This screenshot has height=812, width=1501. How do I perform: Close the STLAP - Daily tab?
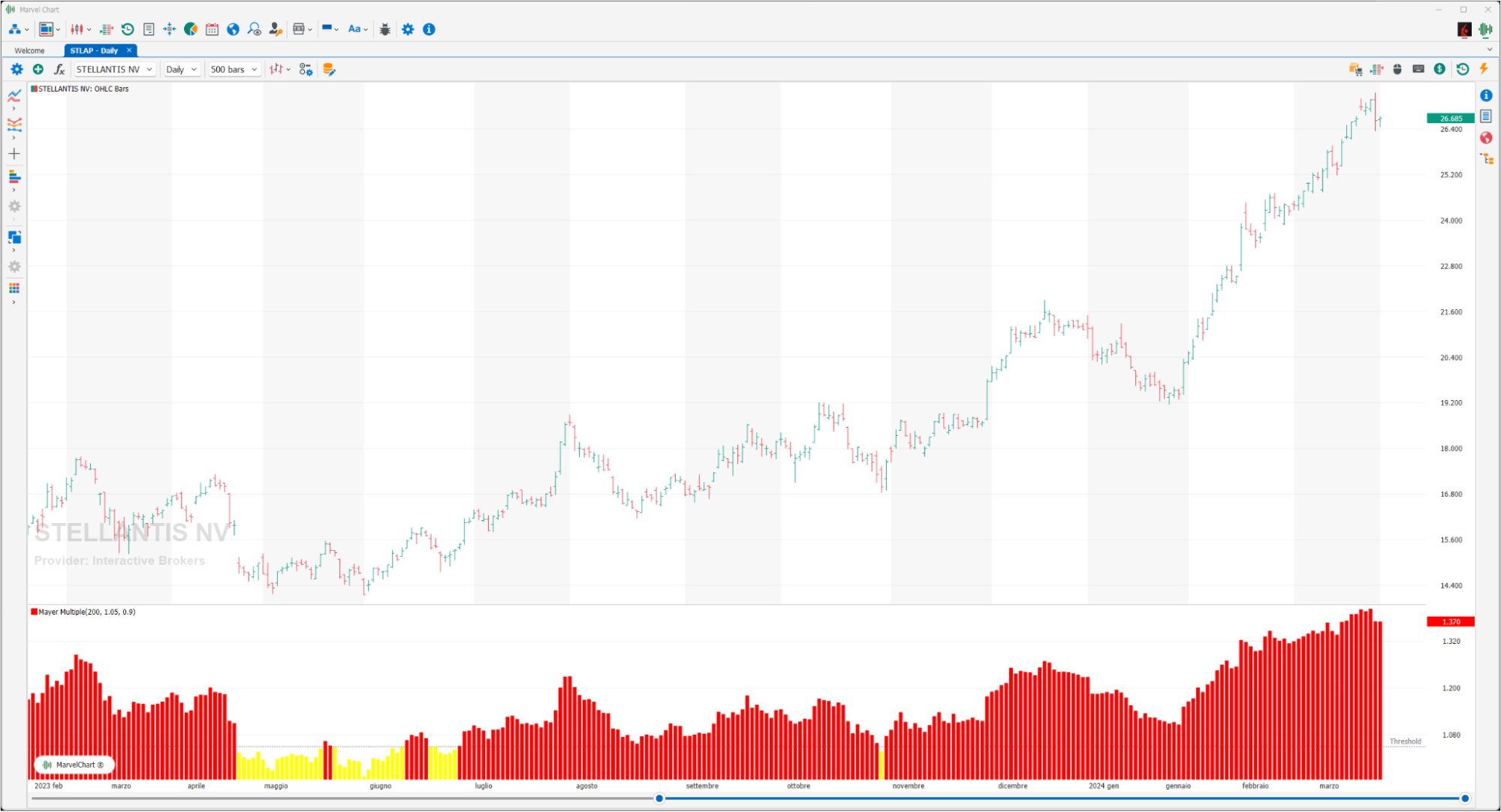coord(129,50)
